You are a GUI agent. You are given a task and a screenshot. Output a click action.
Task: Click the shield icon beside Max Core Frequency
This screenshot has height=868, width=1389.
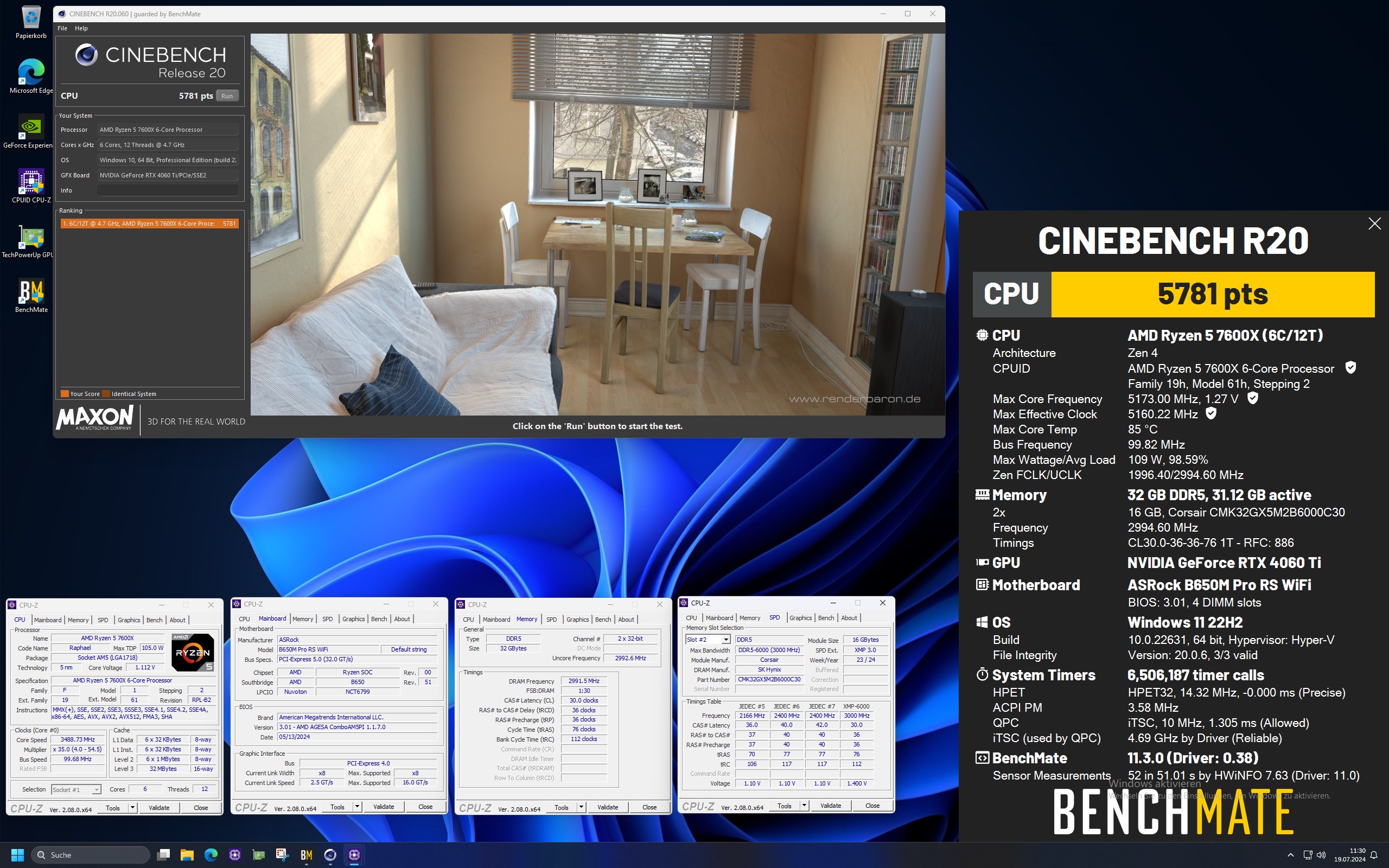(1253, 398)
